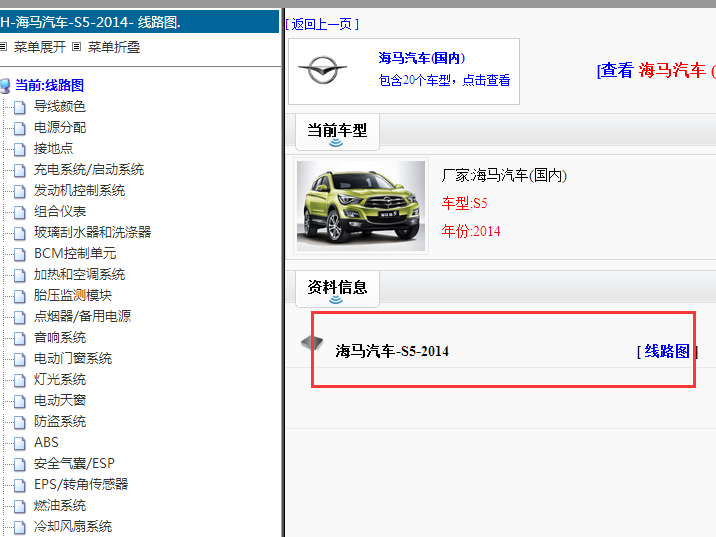Click the page icon next to 安全气囊/ESP
Viewport: 716px width, 537px height.
point(20,464)
